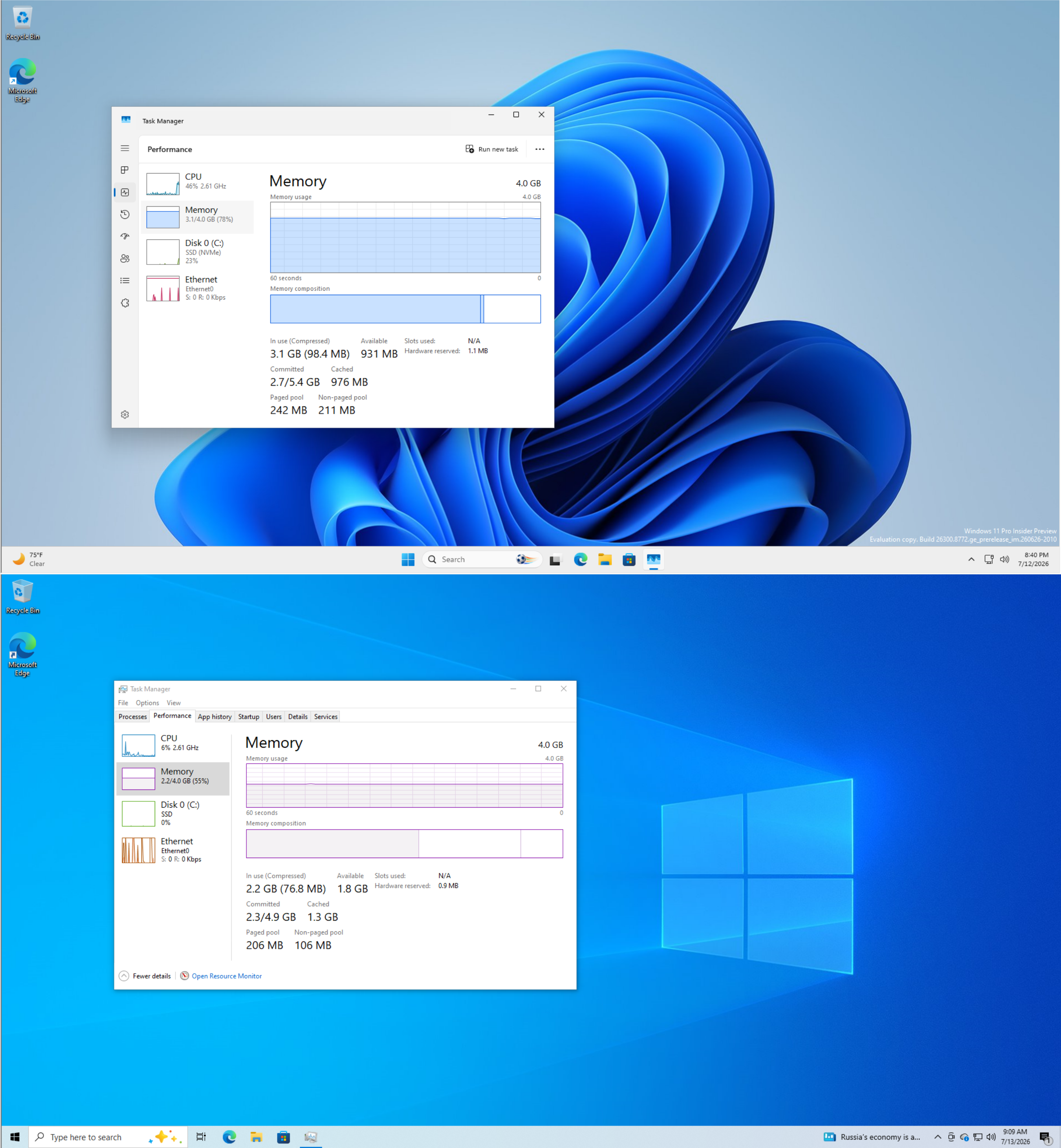
Task: Open Users icon in Windows 11 Task Manager sidebar
Action: [x=125, y=258]
